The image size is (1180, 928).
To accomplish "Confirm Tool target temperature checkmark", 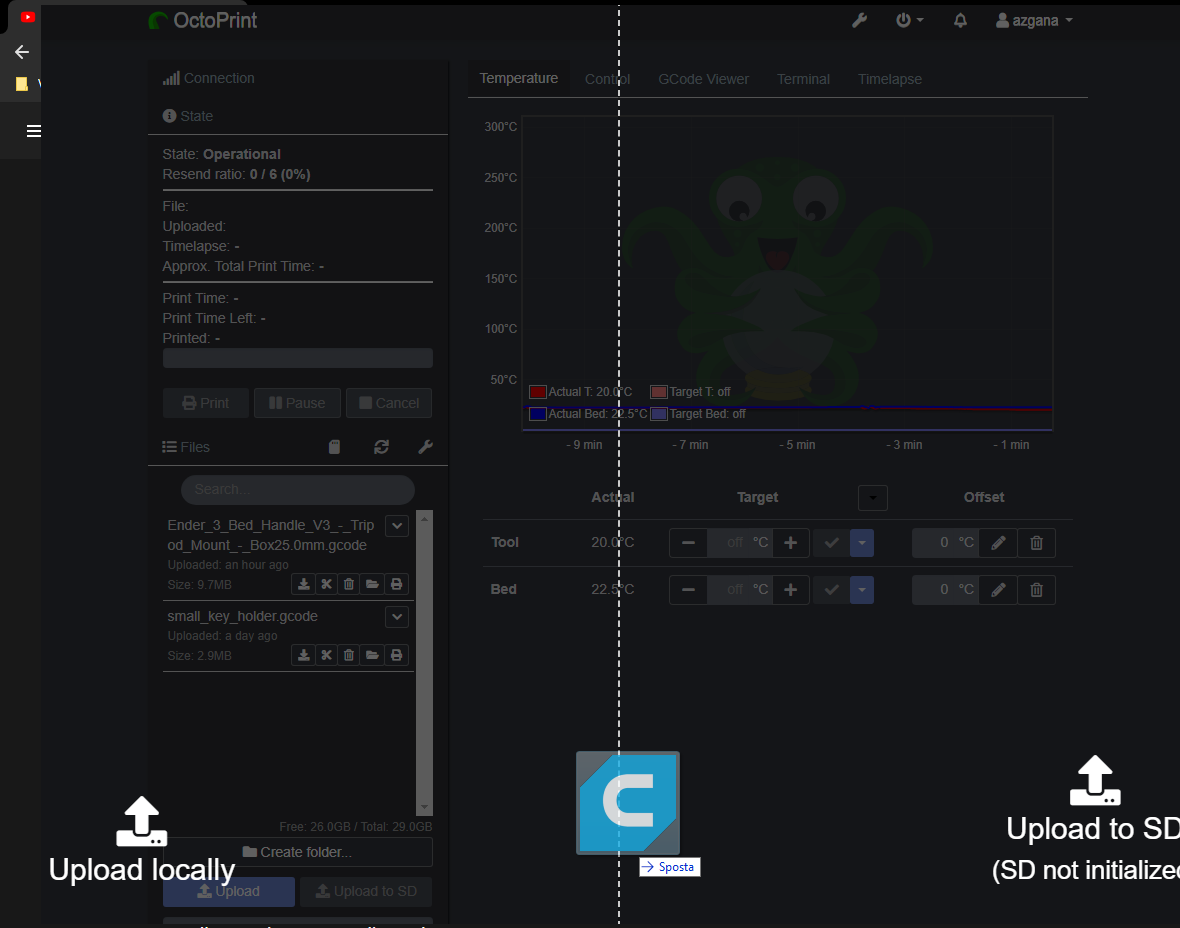I will (x=832, y=543).
